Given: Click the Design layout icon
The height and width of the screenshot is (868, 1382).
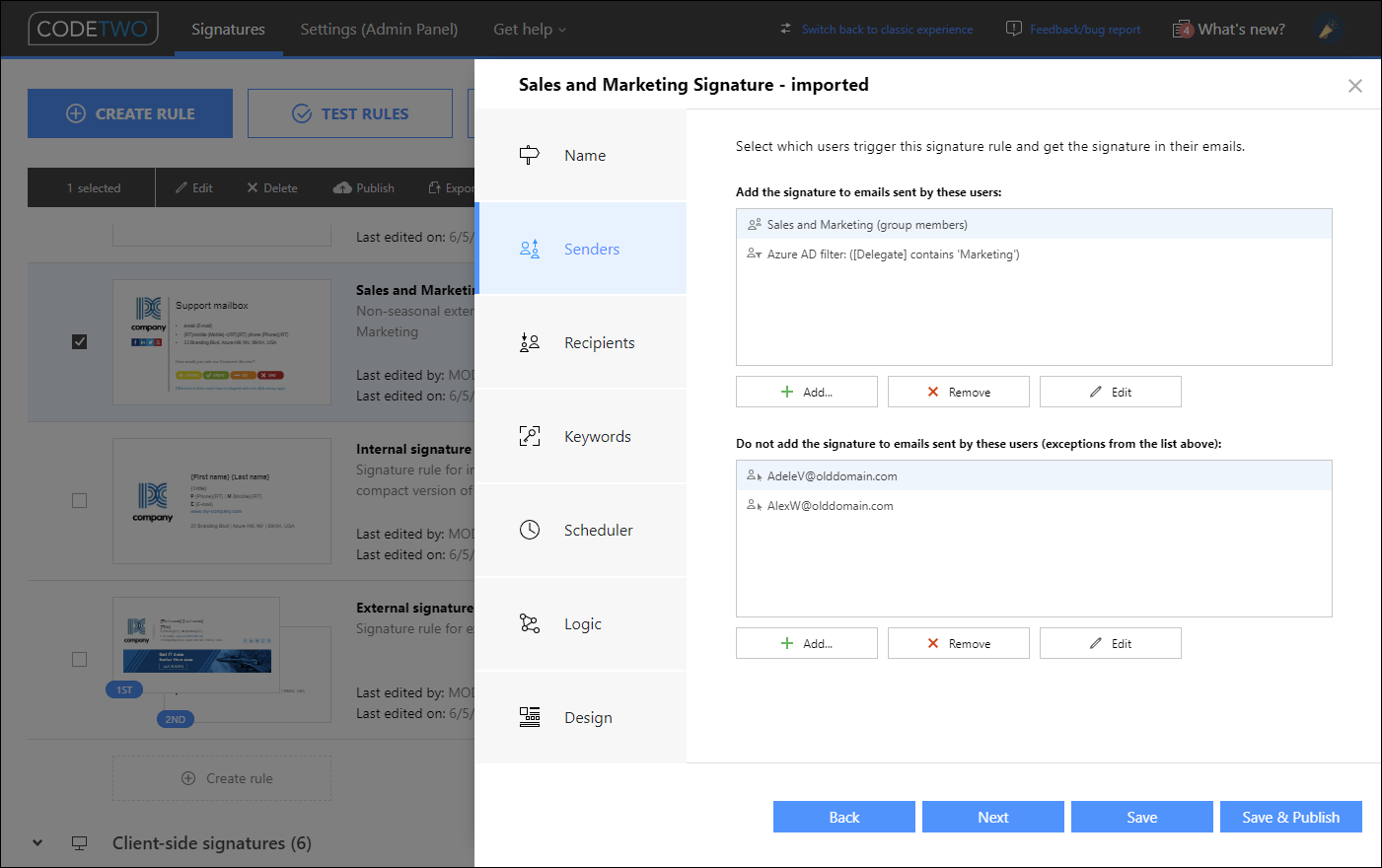Looking at the screenshot, I should (530, 717).
